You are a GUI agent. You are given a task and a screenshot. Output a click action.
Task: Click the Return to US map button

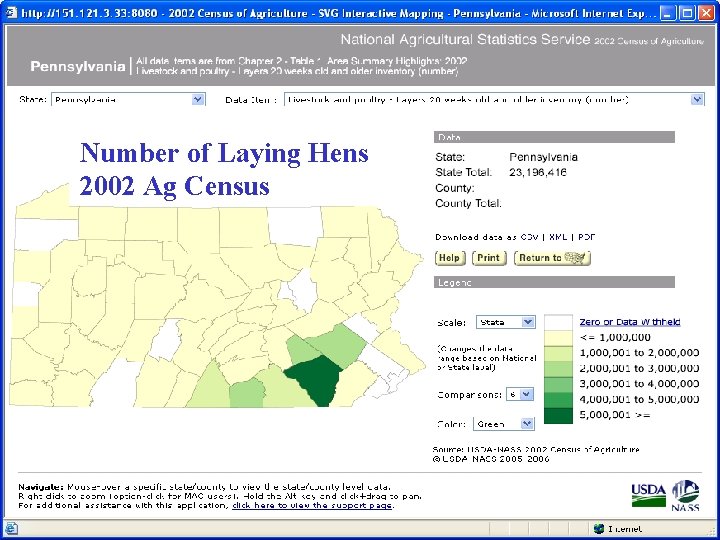coord(552,258)
